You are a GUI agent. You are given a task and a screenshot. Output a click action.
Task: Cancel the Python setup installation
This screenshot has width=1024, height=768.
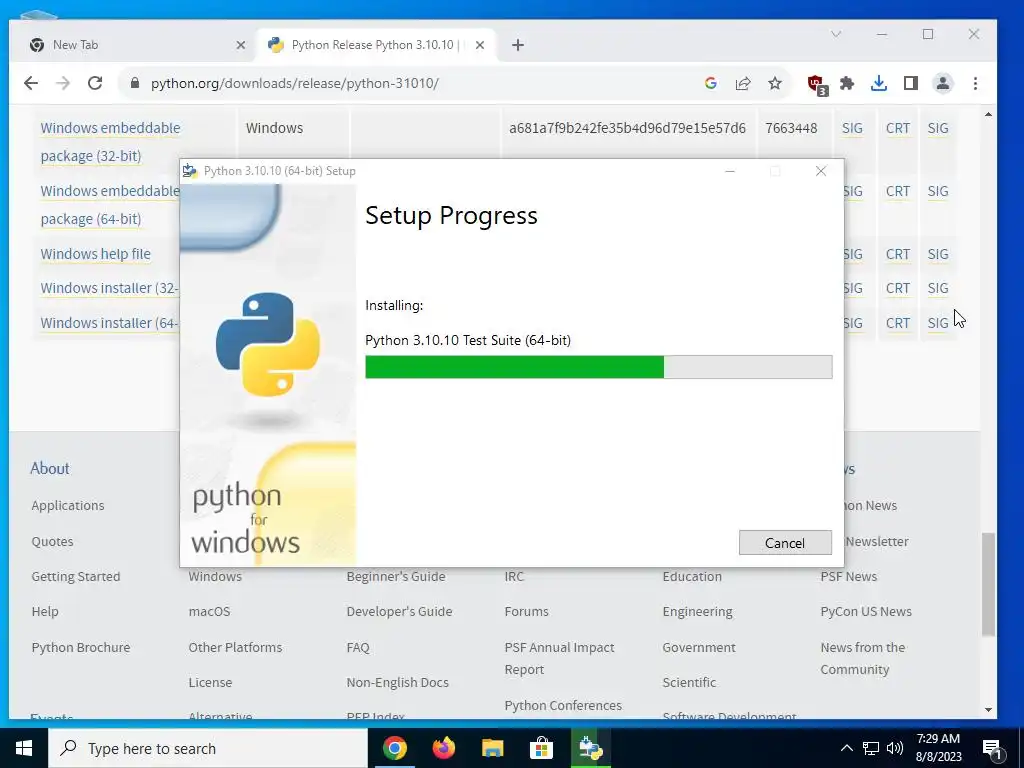pyautogui.click(x=785, y=543)
